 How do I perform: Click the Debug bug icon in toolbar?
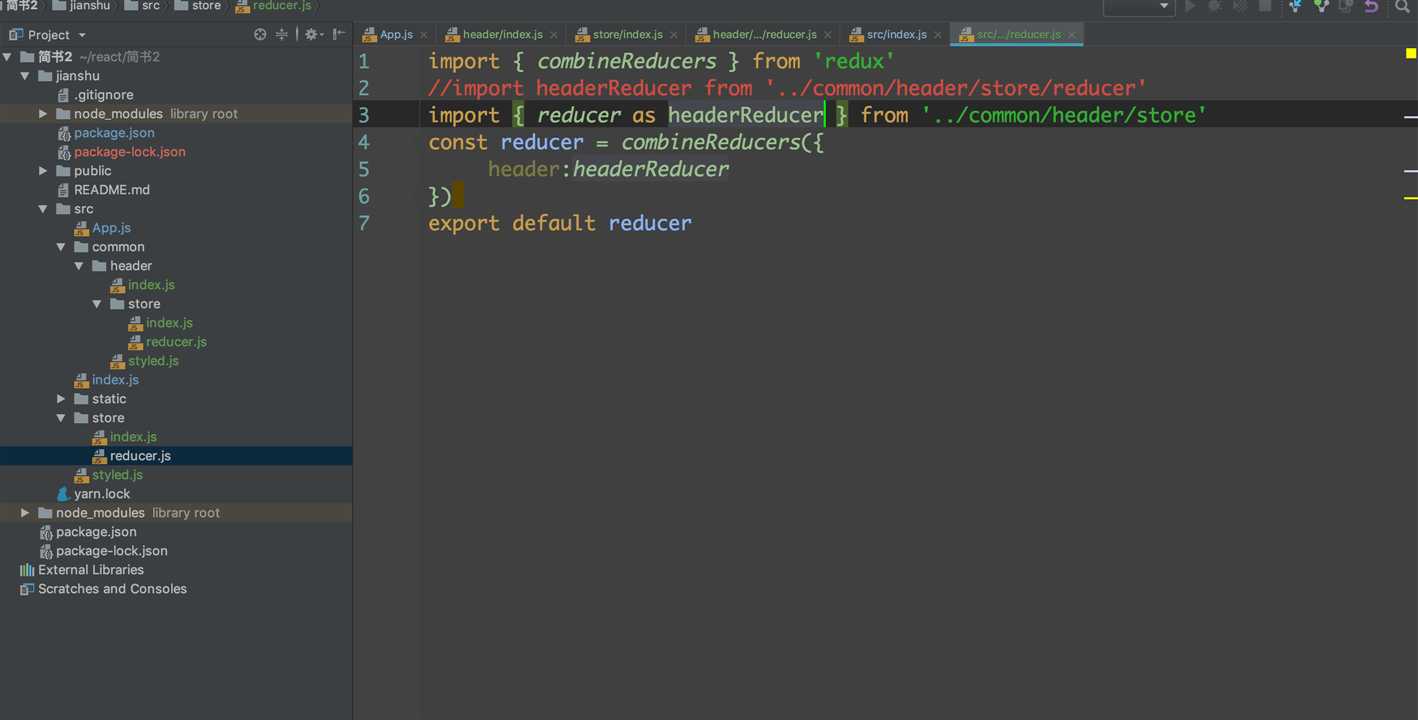click(1215, 6)
